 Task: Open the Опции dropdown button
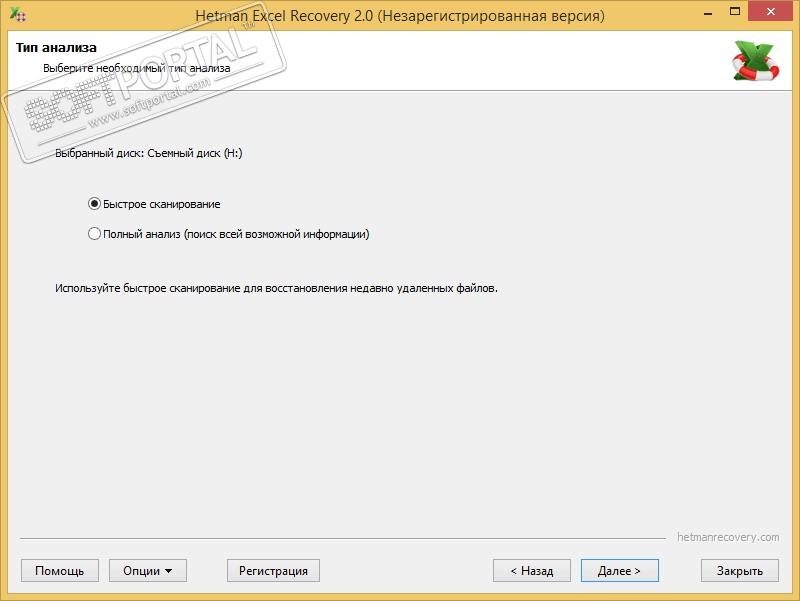pos(148,570)
